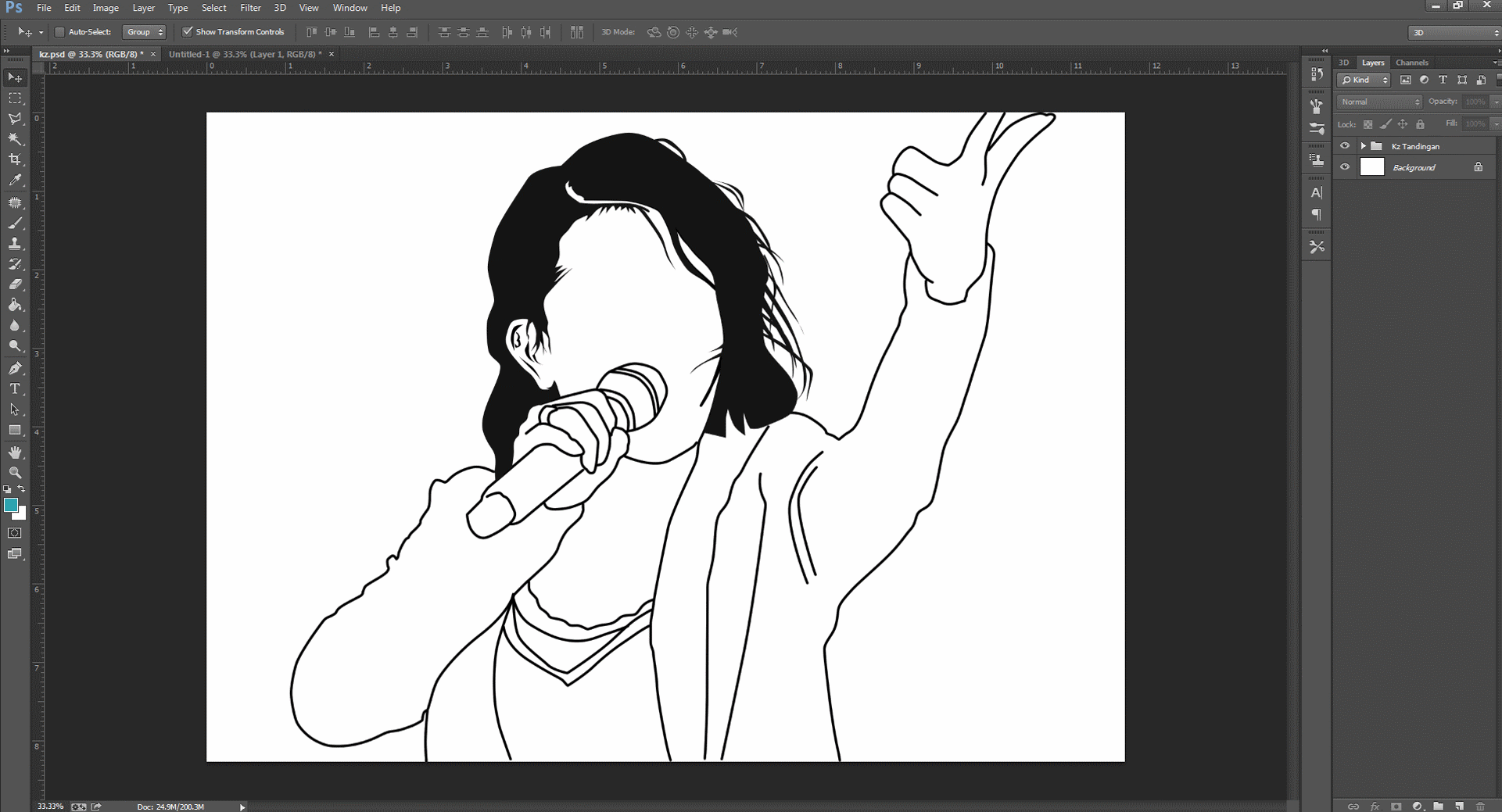
Task: Click create adjustment layer button
Action: 1418,806
